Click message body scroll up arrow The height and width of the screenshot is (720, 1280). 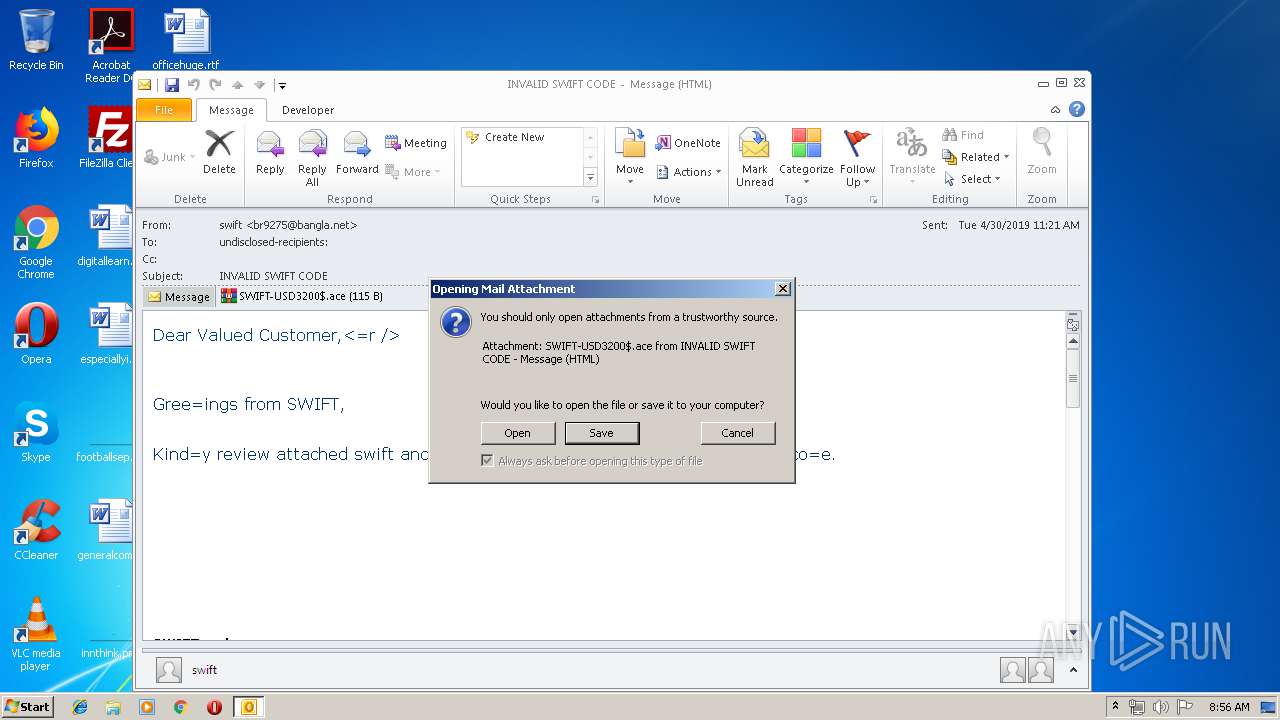pyautogui.click(x=1073, y=341)
